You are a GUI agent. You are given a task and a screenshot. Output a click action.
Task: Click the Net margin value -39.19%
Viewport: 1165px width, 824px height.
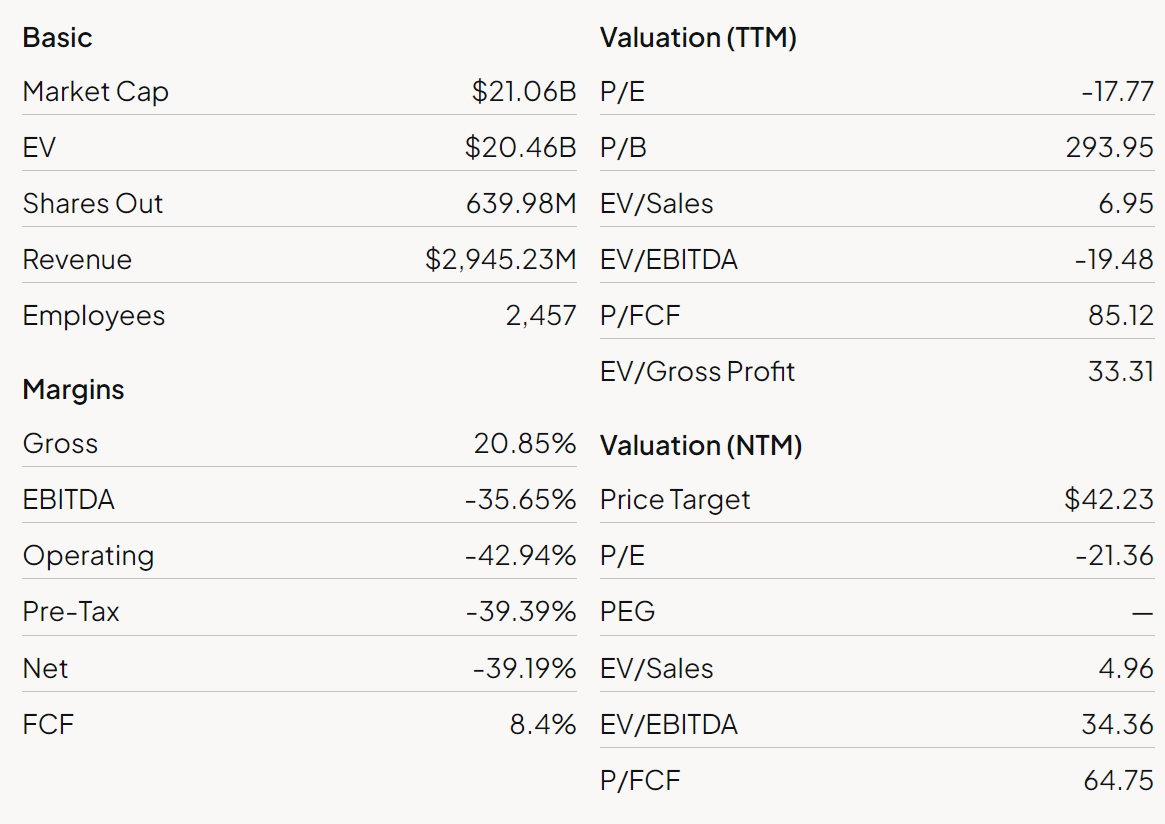tap(524, 668)
